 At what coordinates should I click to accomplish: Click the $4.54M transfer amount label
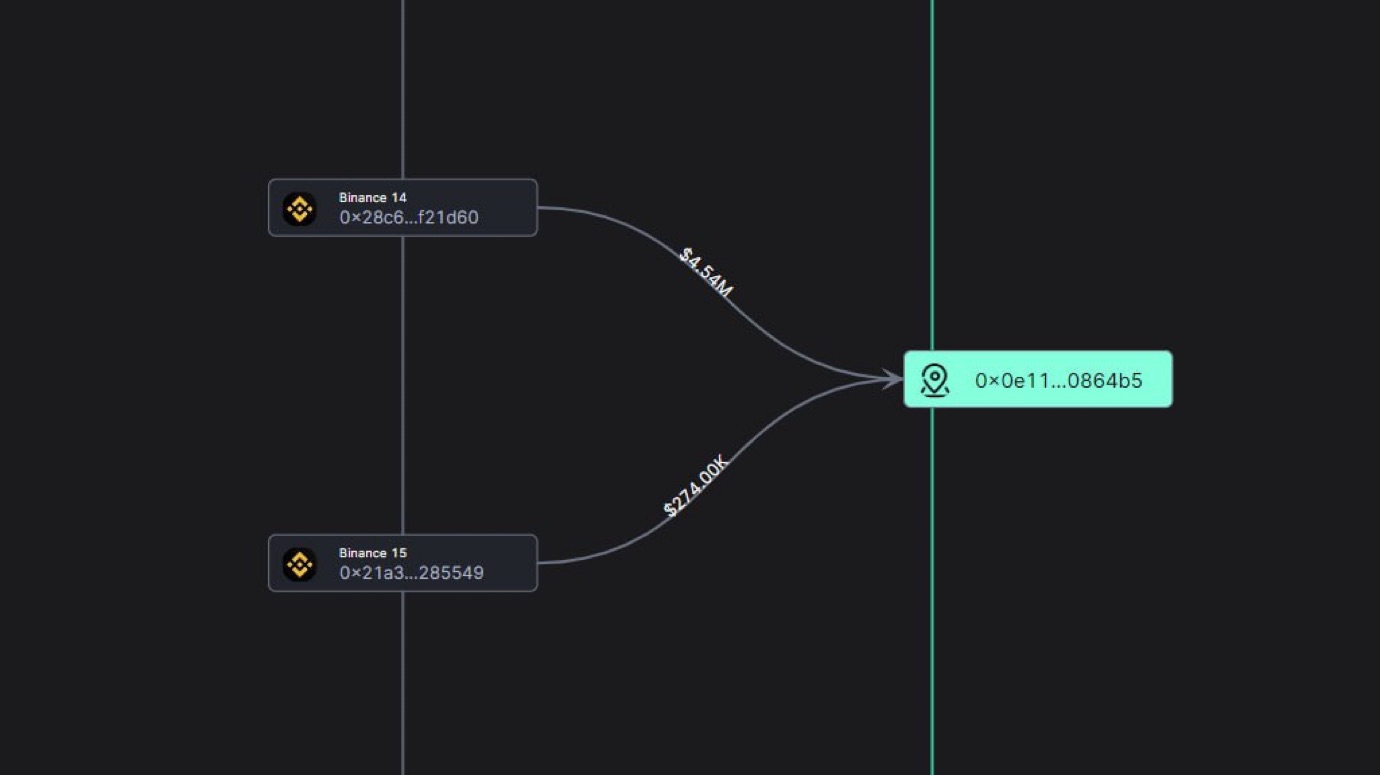pos(706,272)
